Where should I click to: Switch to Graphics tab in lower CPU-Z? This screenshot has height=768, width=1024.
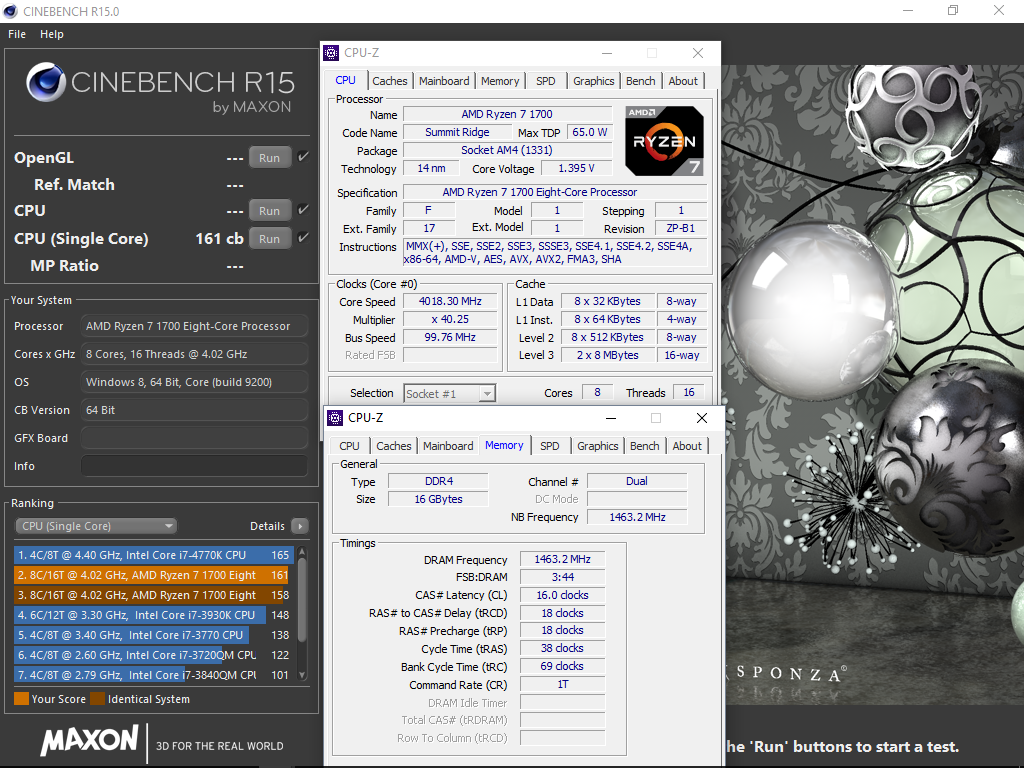pos(598,446)
